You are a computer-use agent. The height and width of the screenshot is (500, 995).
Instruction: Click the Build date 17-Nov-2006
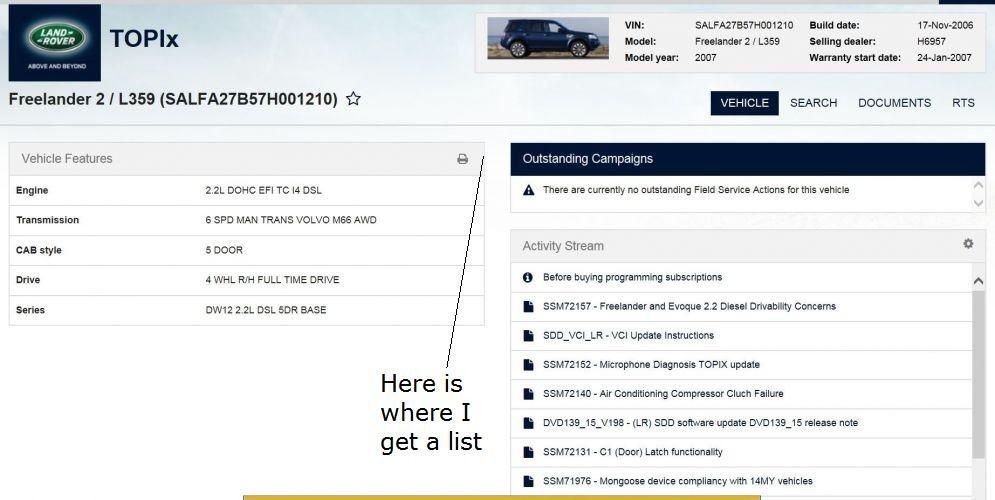(945, 25)
